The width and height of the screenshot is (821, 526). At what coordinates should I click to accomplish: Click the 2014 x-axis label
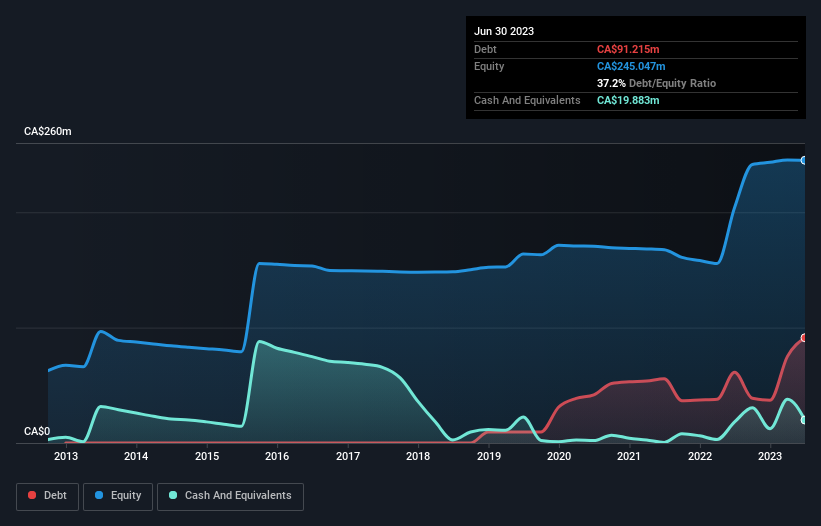coord(136,456)
